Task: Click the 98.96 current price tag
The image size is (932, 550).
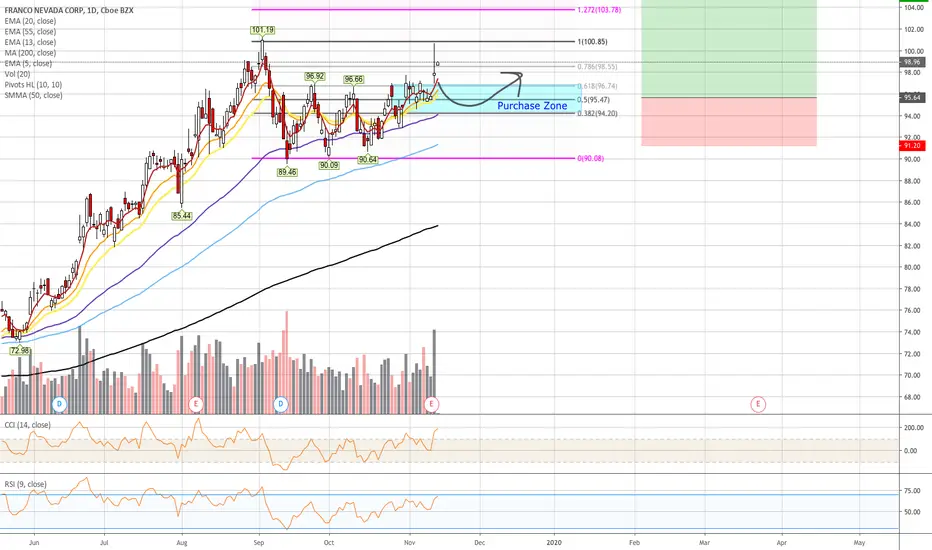Action: (x=912, y=62)
